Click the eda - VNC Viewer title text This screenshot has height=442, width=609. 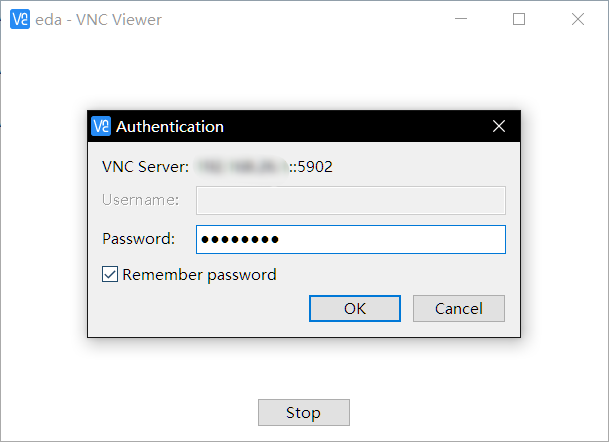pos(98,20)
